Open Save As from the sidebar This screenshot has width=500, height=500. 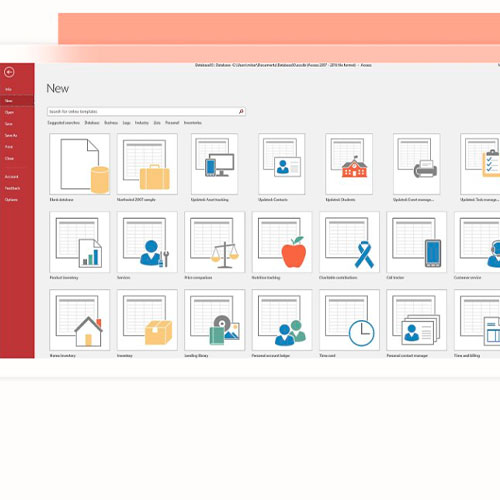[11, 135]
